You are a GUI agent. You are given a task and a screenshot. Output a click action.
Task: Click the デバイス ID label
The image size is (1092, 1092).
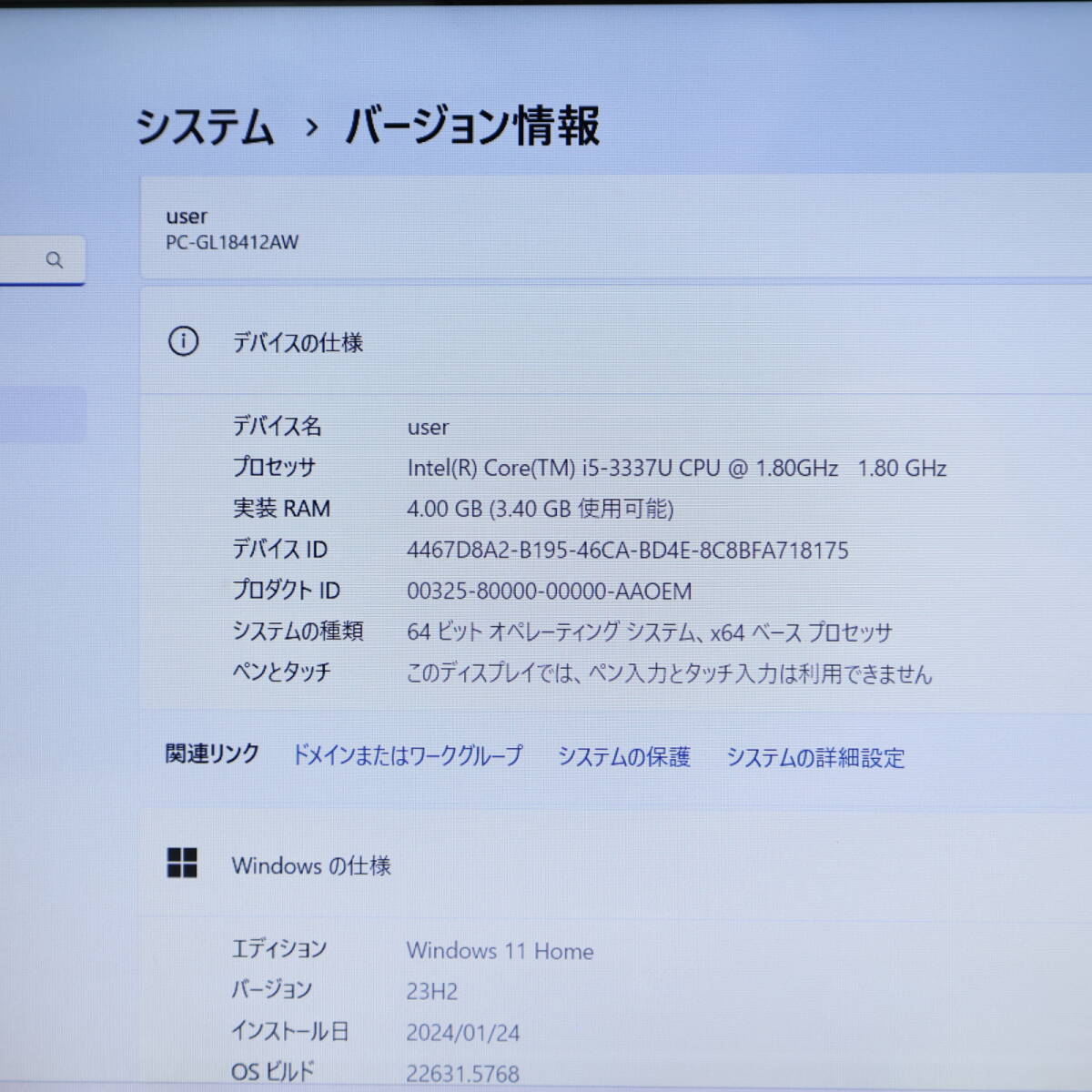click(279, 549)
